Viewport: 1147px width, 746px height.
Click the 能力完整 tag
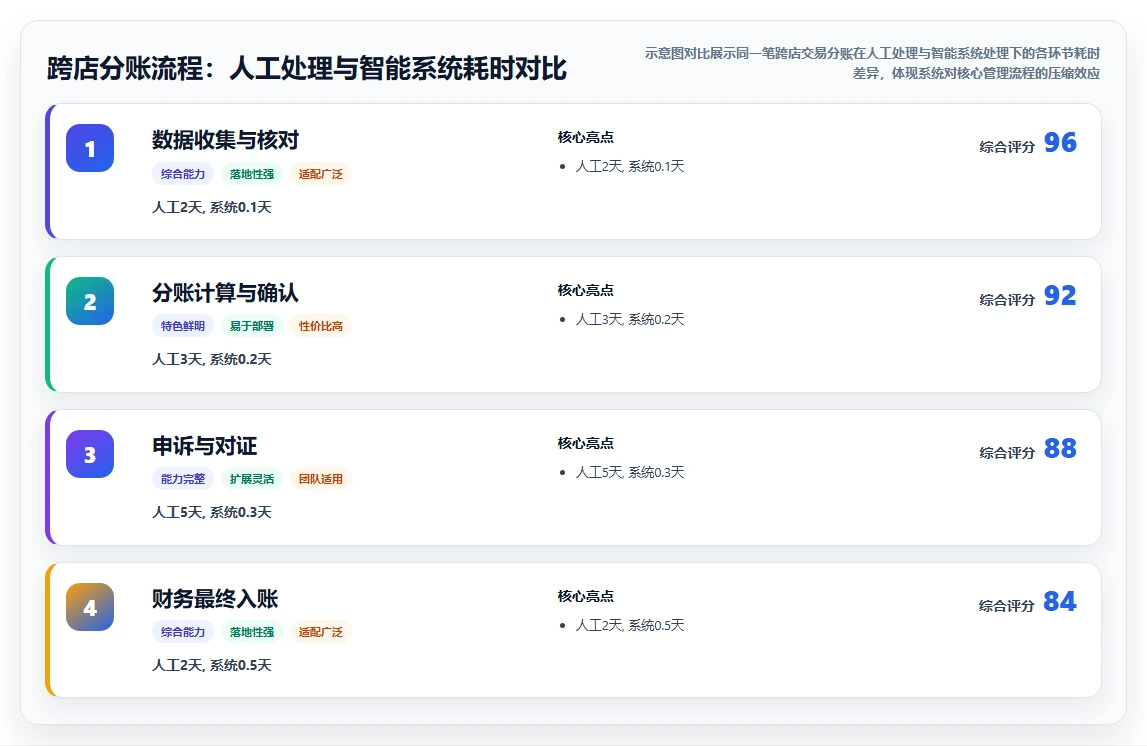(183, 479)
